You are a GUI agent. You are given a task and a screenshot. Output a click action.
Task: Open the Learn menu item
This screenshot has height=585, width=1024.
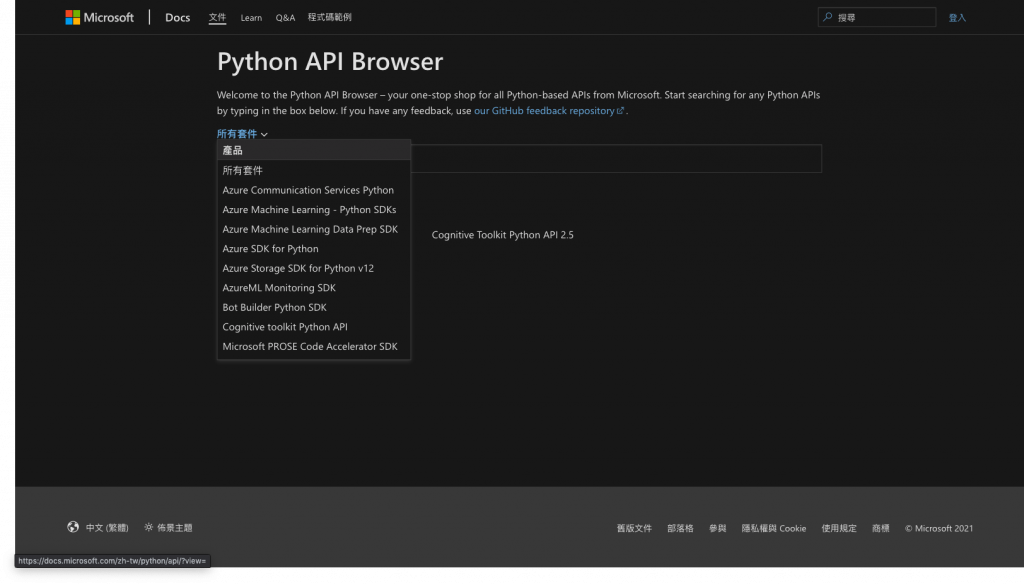click(x=251, y=18)
